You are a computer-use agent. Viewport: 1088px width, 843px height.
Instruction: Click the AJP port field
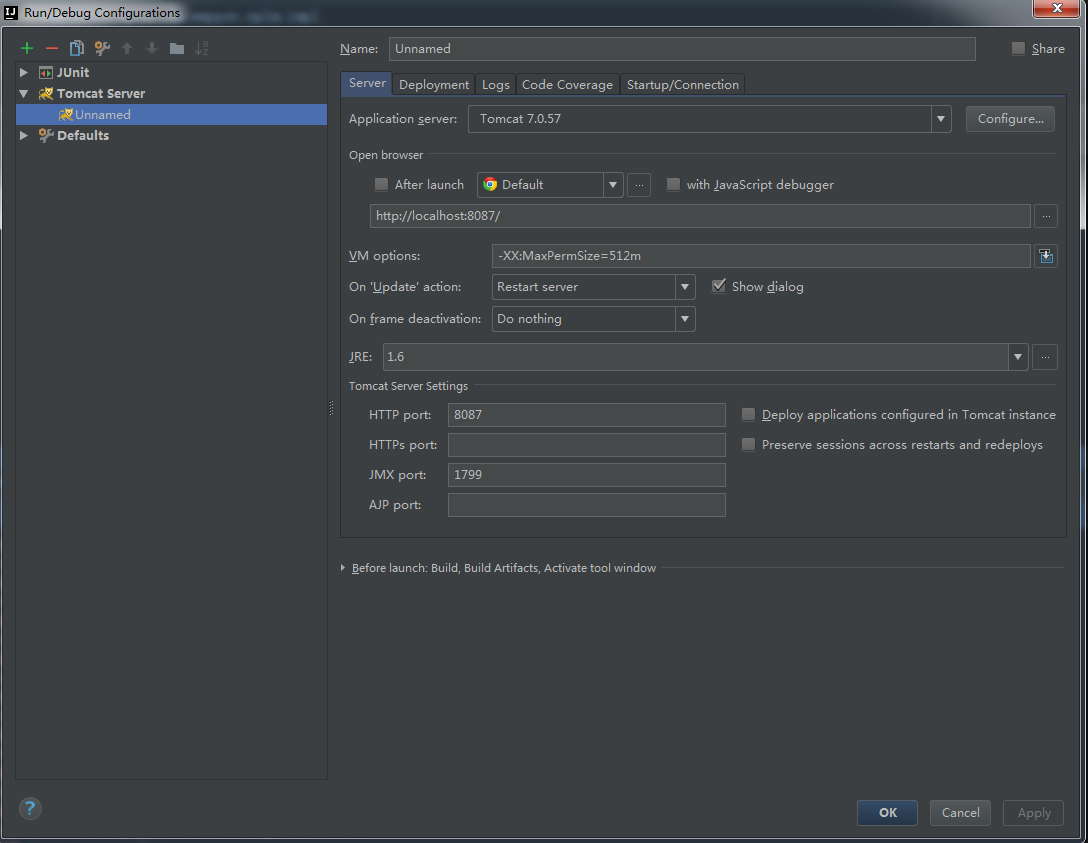[x=586, y=505]
